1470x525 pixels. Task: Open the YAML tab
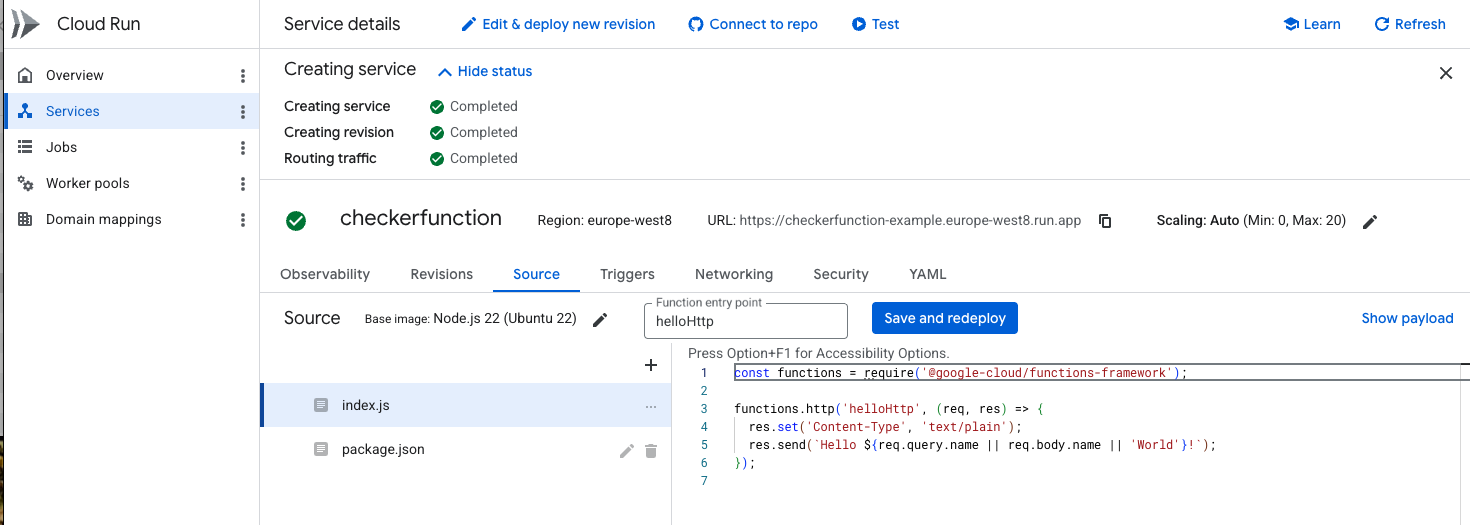coord(927,274)
